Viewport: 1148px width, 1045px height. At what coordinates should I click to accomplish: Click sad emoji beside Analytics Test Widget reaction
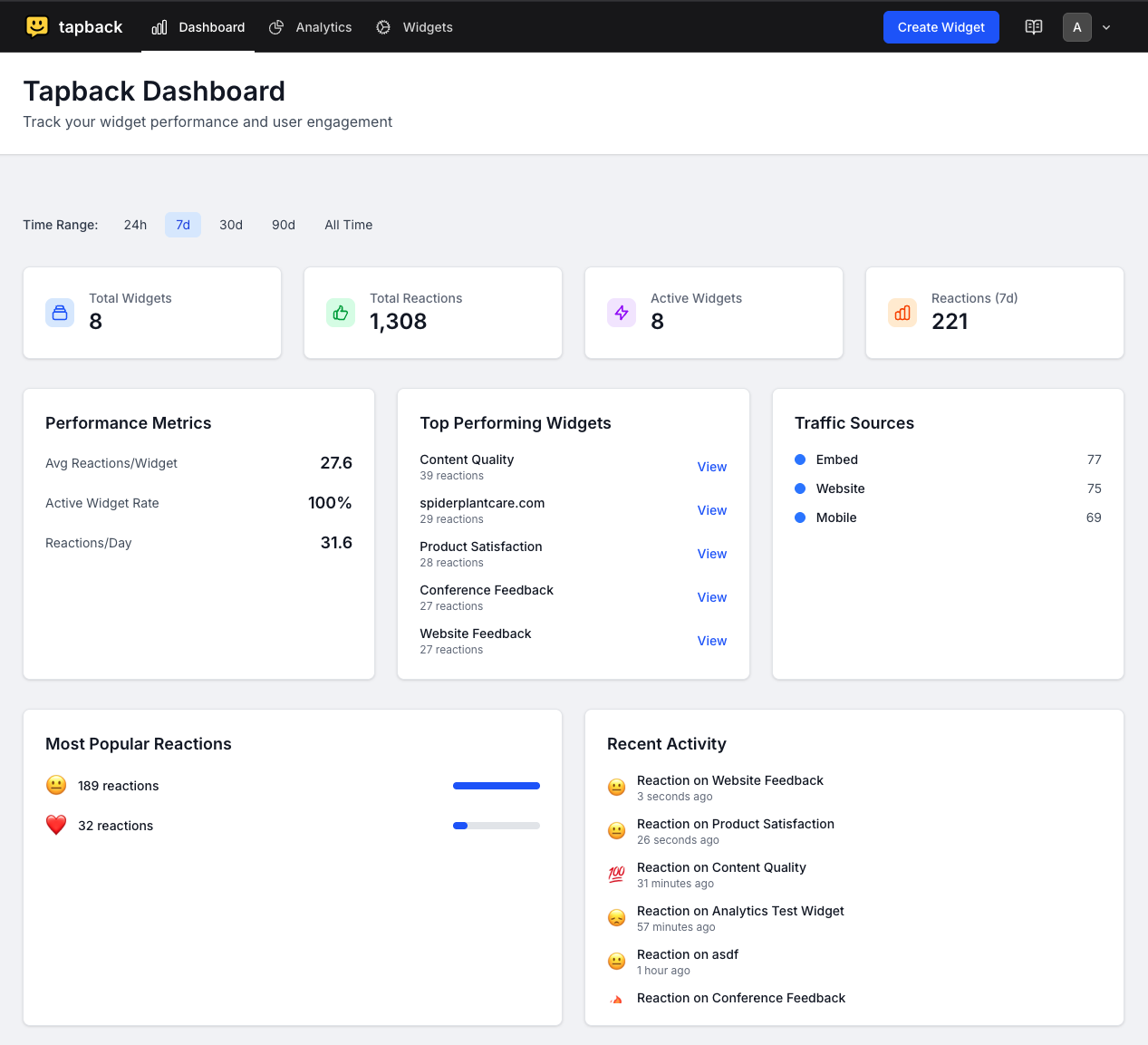(617, 918)
